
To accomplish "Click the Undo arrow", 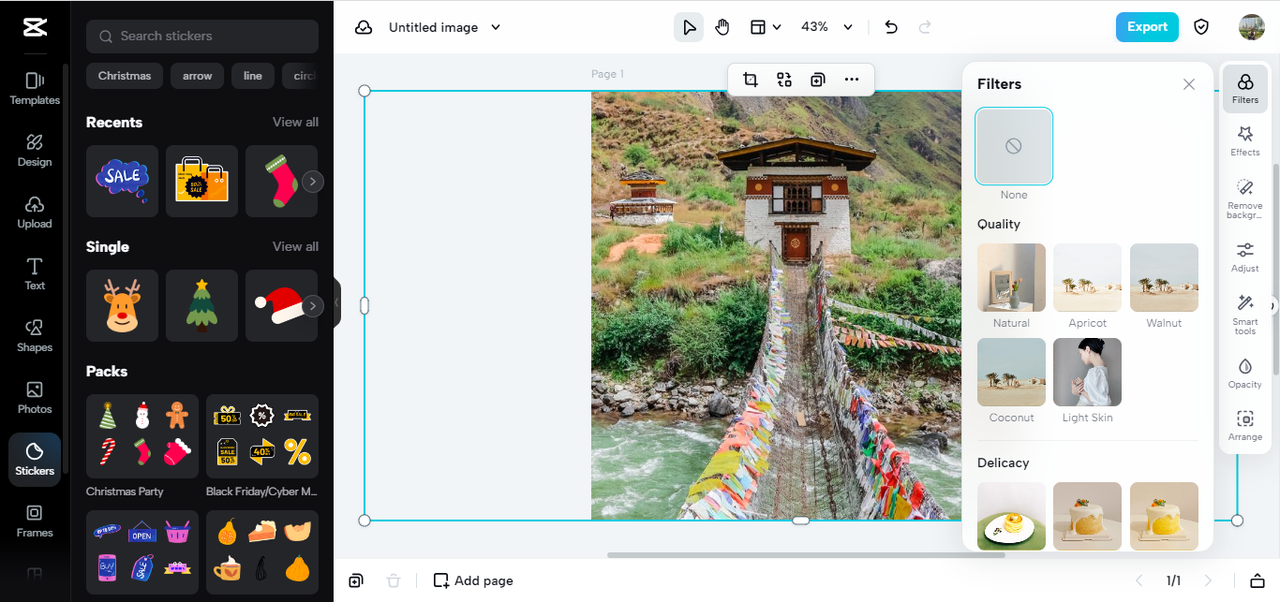I will [891, 27].
